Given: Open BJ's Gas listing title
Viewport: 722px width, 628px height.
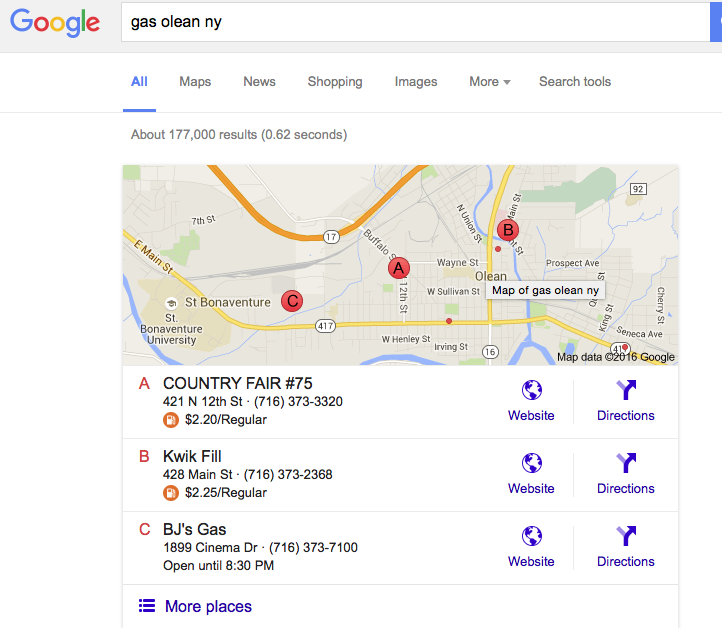Looking at the screenshot, I should point(194,529).
